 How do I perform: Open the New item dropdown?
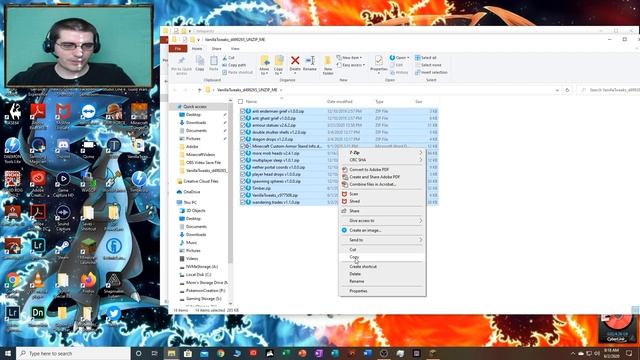[349, 58]
